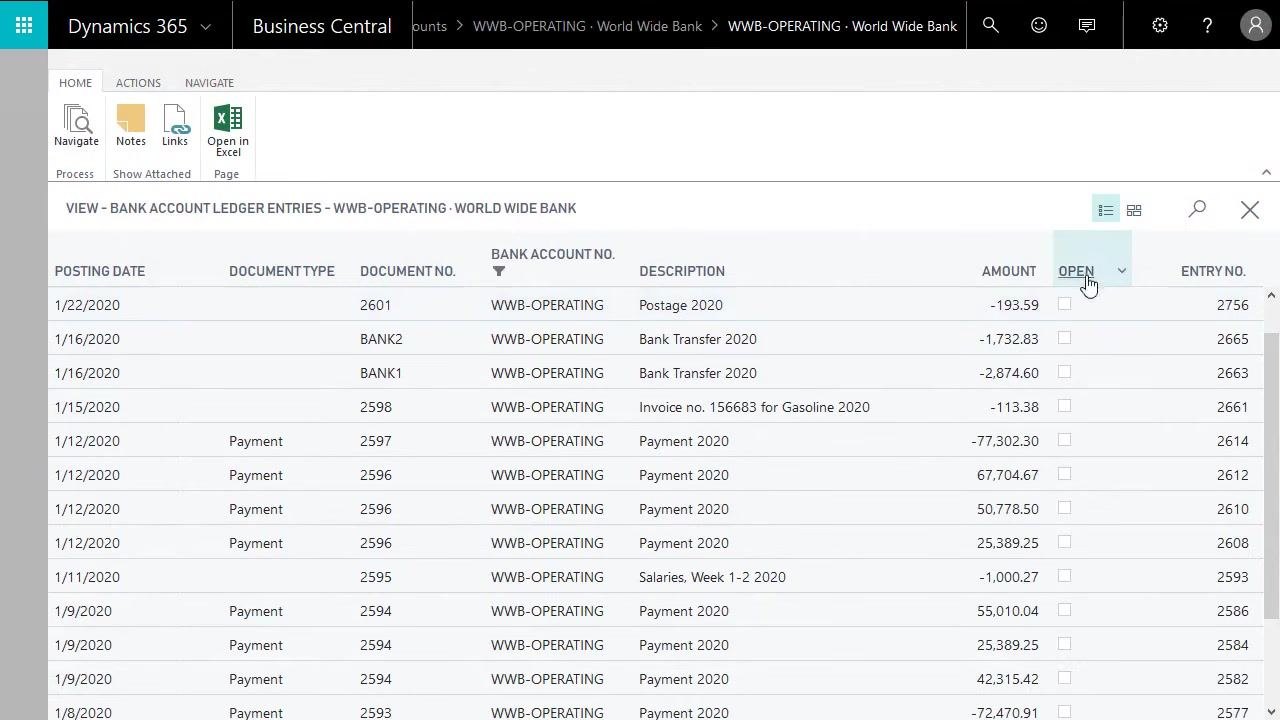Toggle Open checkbox for entry 2665
Image resolution: width=1280 pixels, height=720 pixels.
1064,338
